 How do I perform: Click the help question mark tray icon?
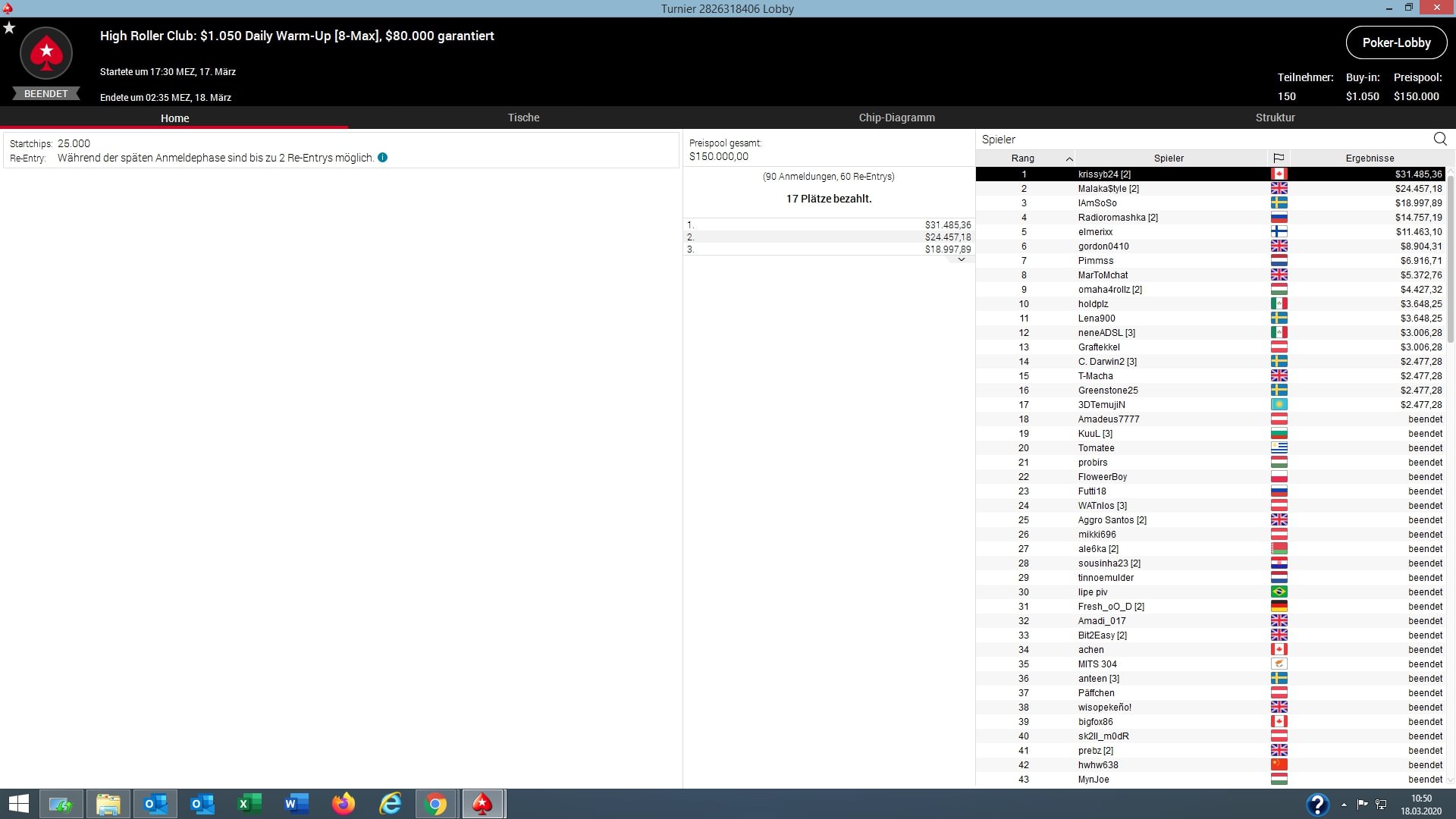[x=1317, y=804]
